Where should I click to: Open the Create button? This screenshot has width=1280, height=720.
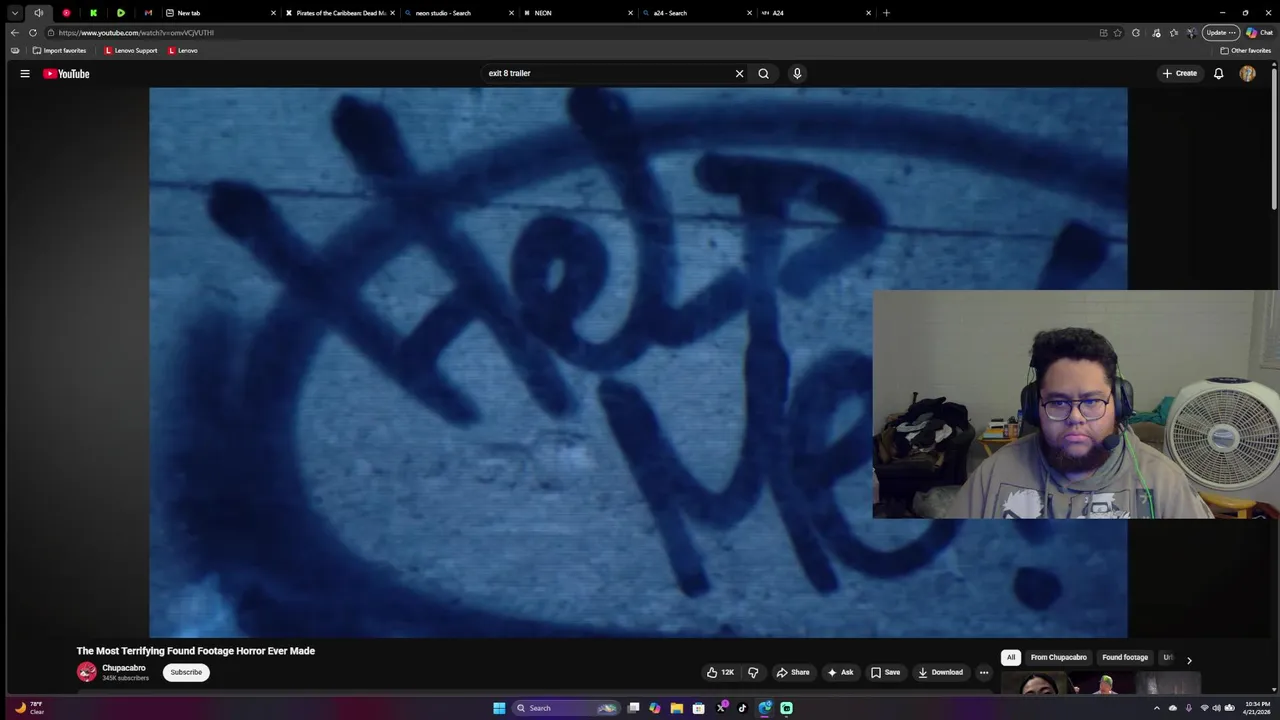(1179, 73)
